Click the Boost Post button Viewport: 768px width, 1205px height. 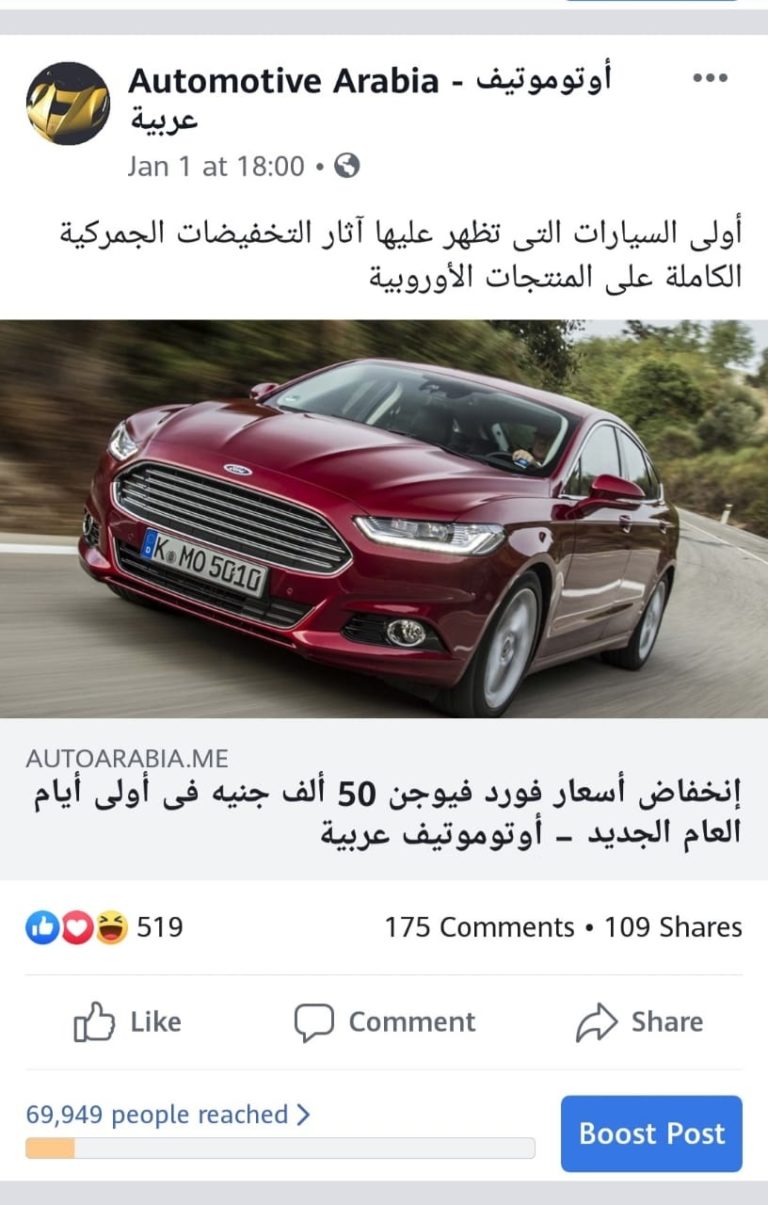coord(651,1133)
